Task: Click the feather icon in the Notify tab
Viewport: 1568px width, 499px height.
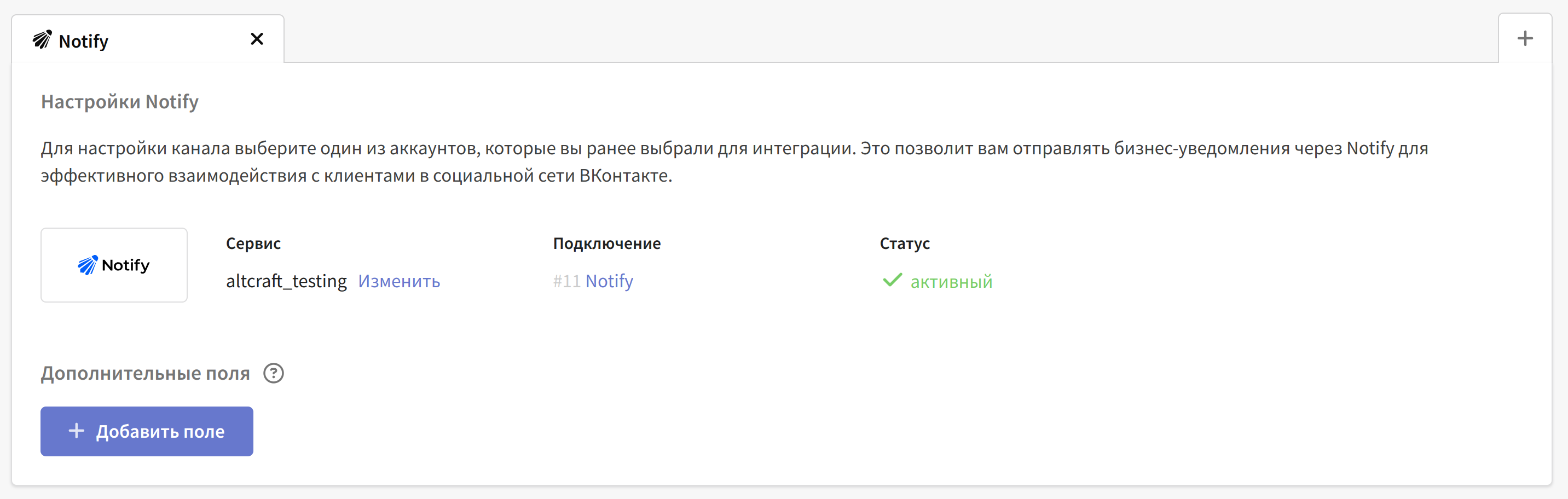Action: pyautogui.click(x=42, y=39)
